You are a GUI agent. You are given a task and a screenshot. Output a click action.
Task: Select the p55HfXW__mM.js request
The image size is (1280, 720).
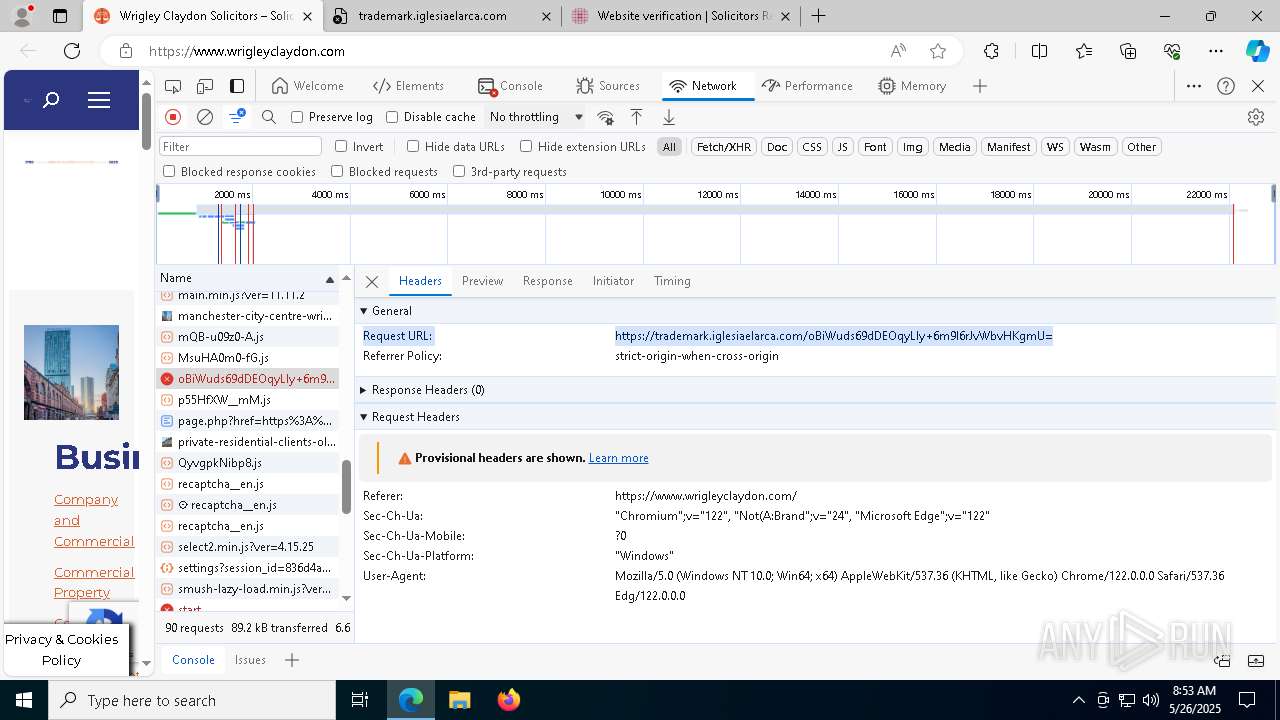[247, 400]
